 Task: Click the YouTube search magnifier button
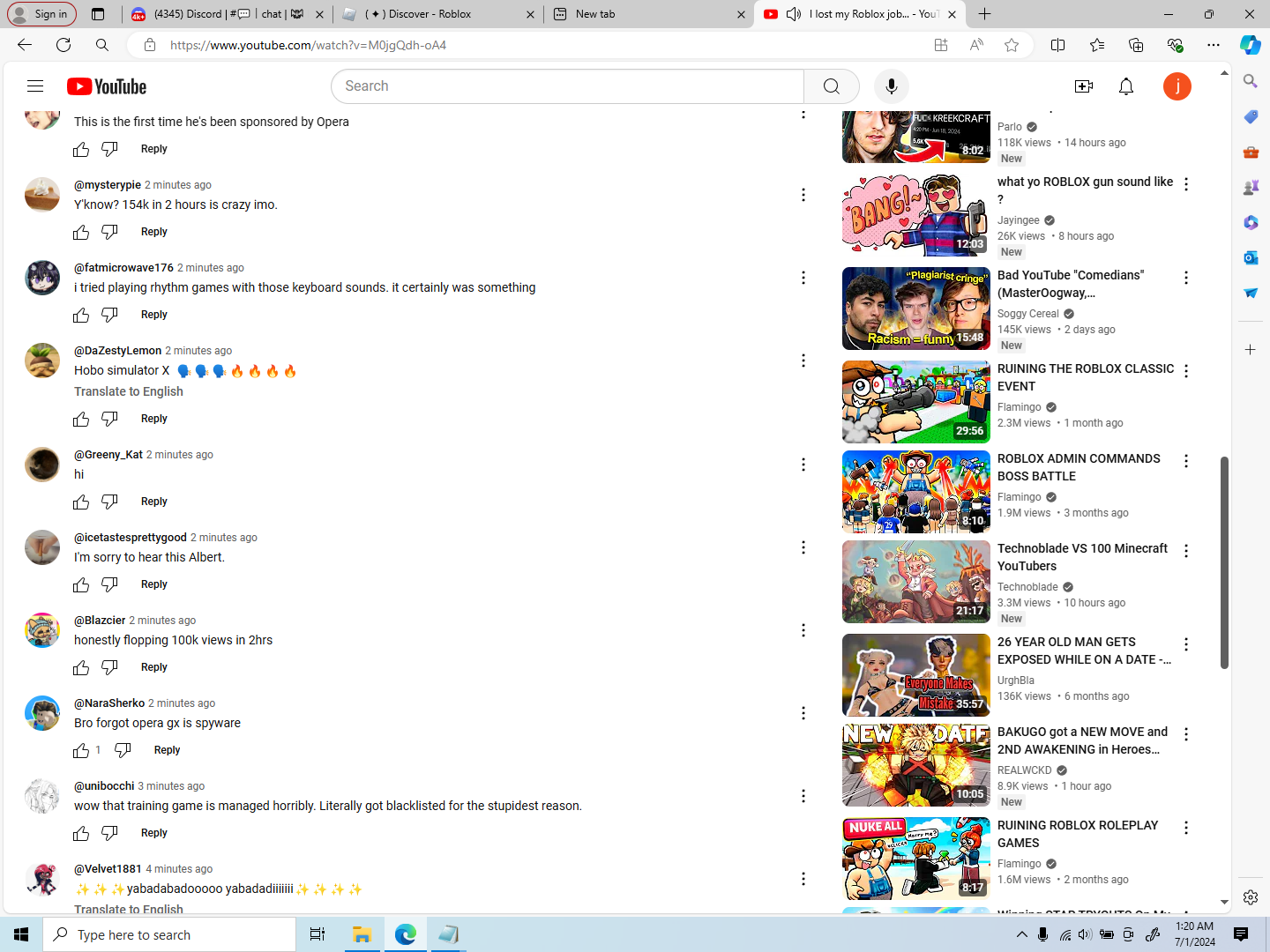(831, 86)
